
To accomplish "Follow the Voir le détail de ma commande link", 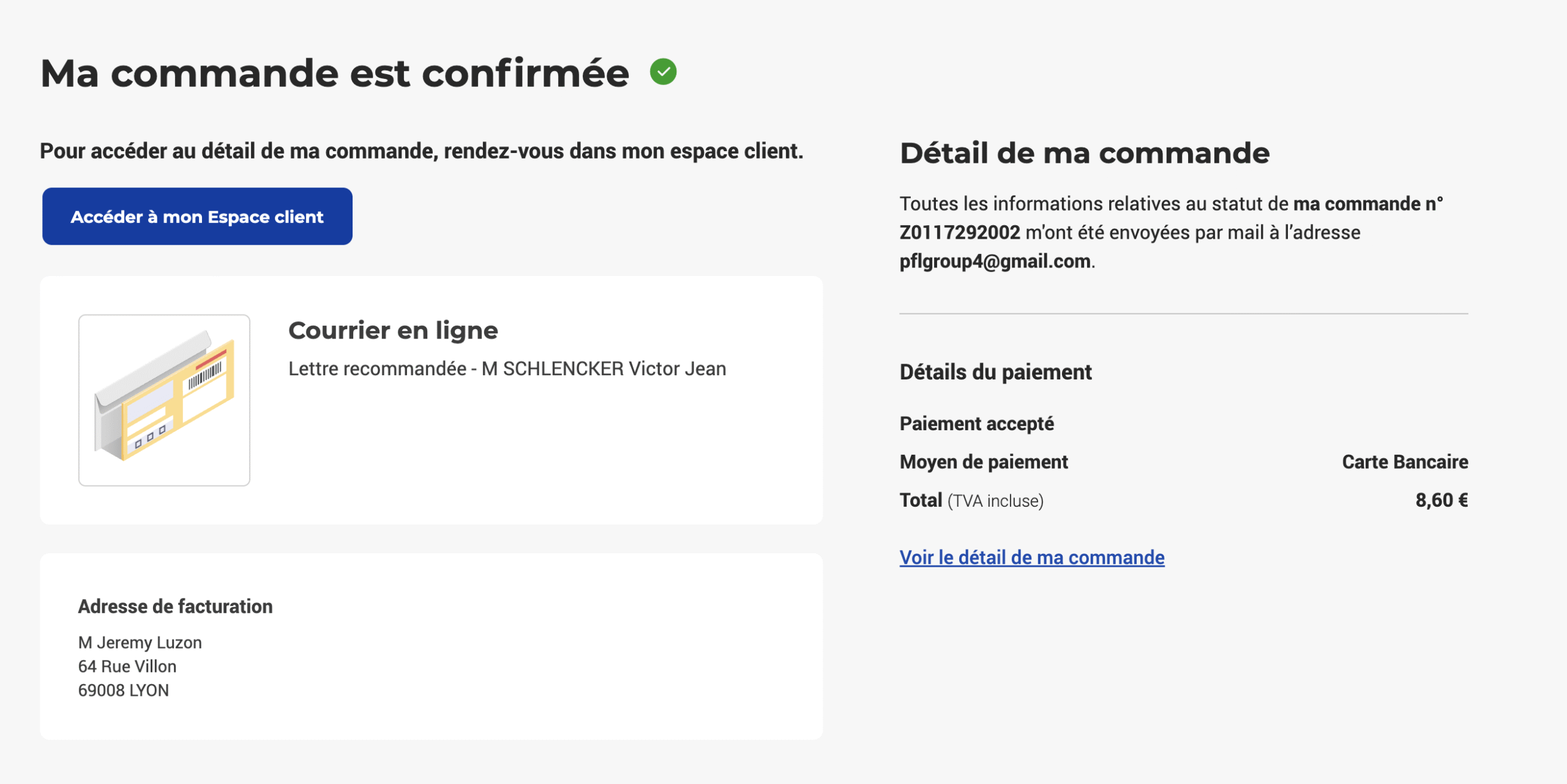I will (x=1031, y=558).
